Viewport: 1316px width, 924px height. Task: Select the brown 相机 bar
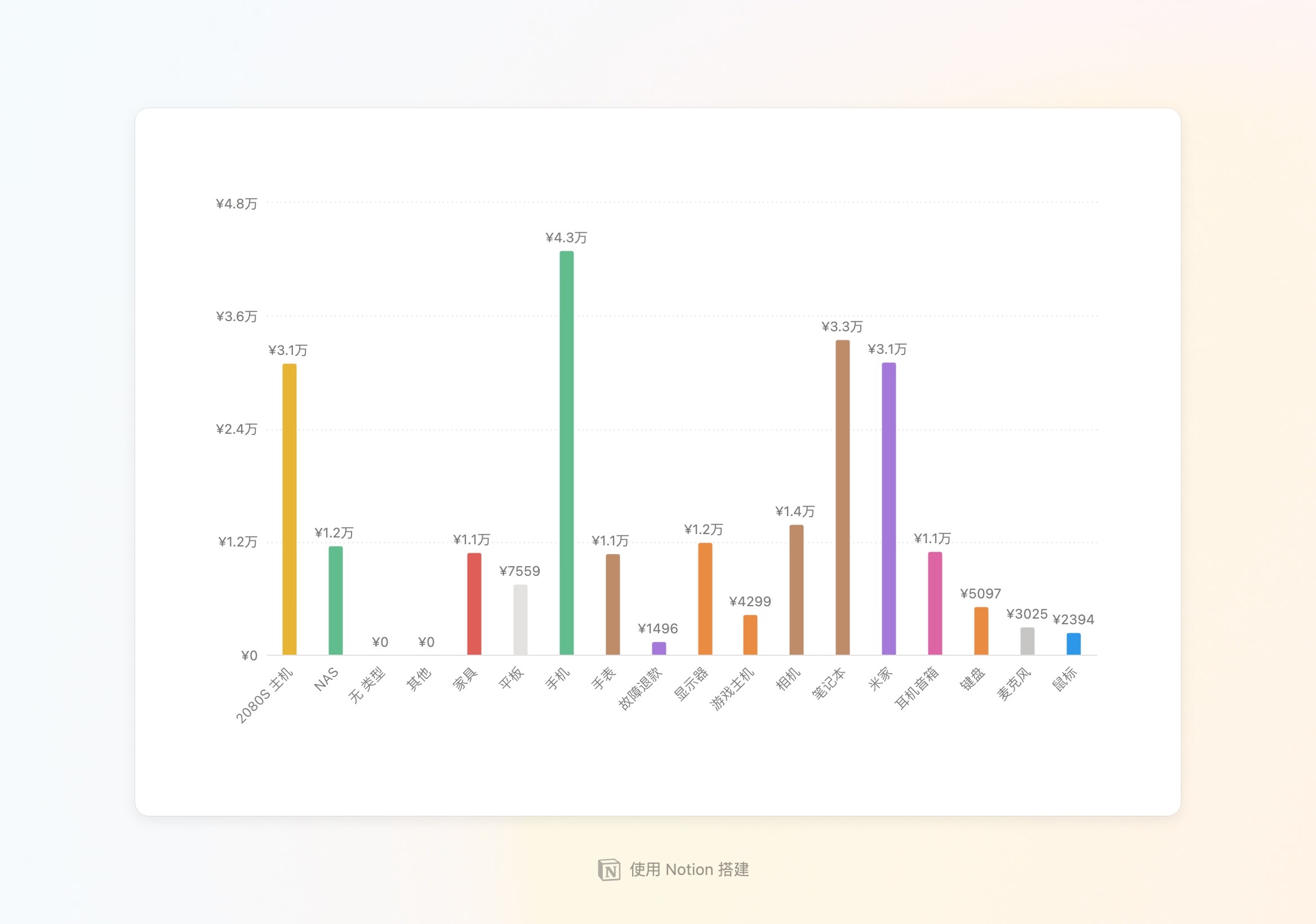(x=796, y=589)
